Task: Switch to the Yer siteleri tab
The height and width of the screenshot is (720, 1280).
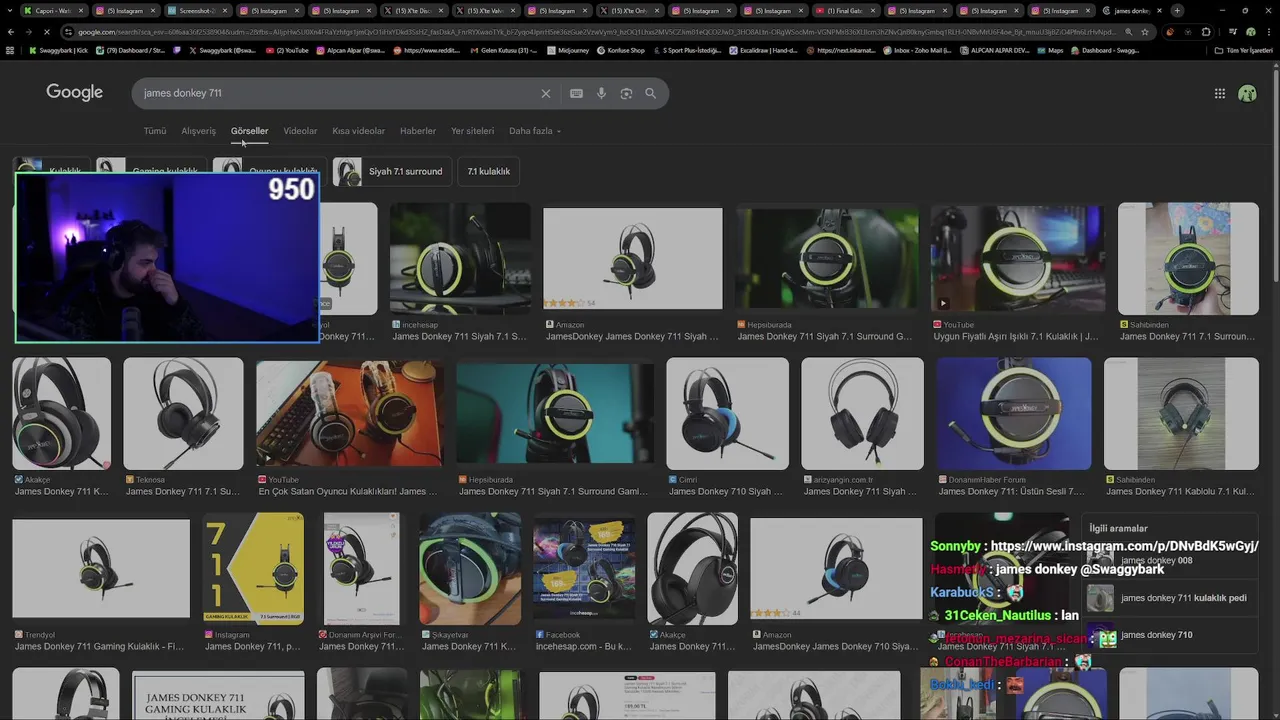Action: 472,131
